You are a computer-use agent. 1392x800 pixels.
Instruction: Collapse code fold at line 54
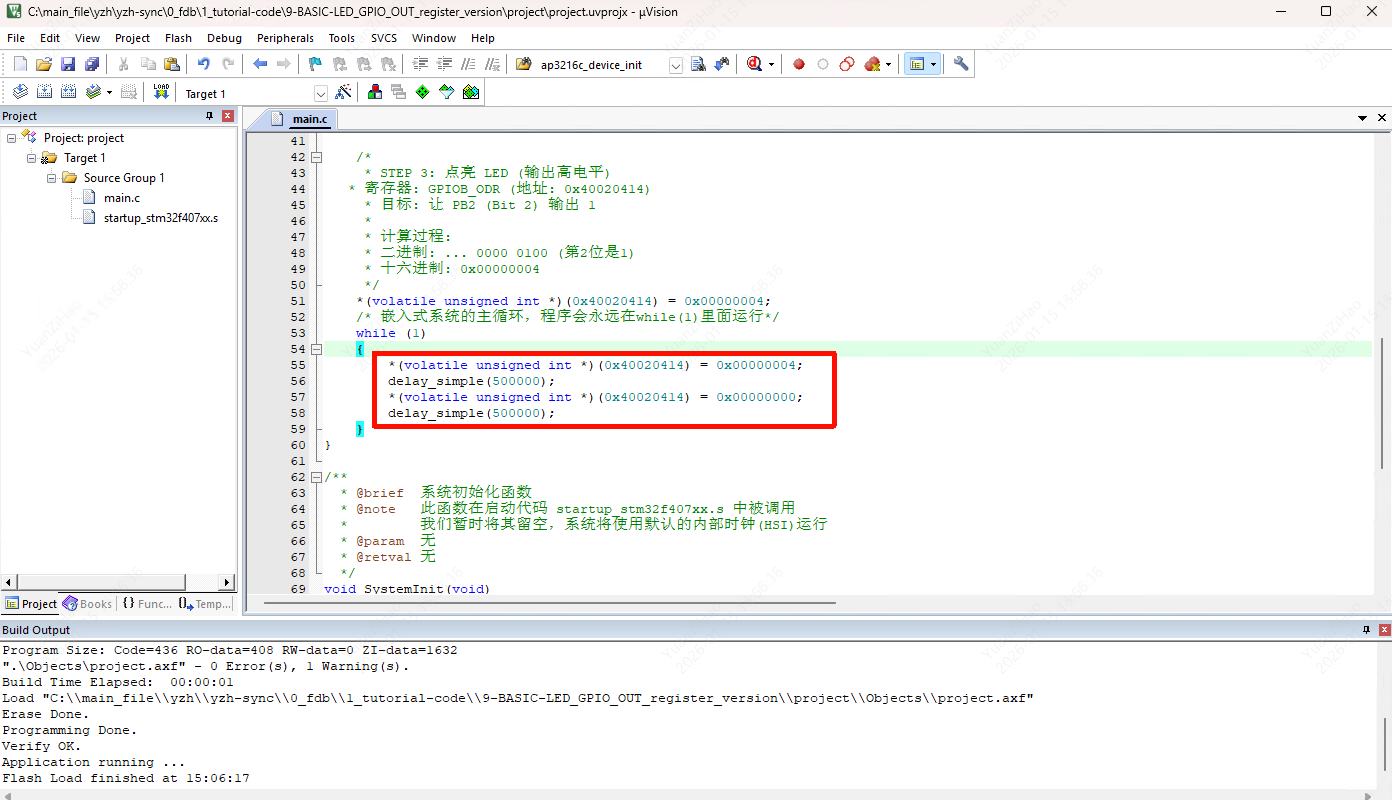click(317, 349)
